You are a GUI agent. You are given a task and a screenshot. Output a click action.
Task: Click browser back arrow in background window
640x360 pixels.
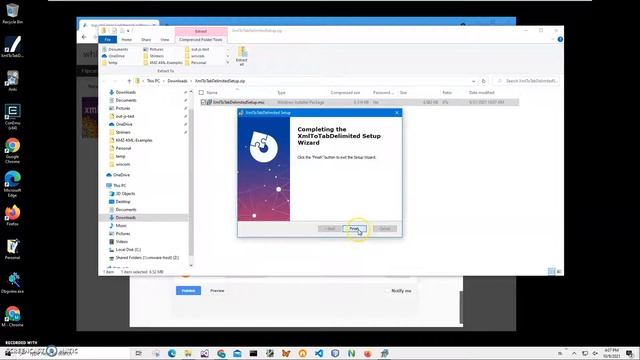click(x=84, y=37)
